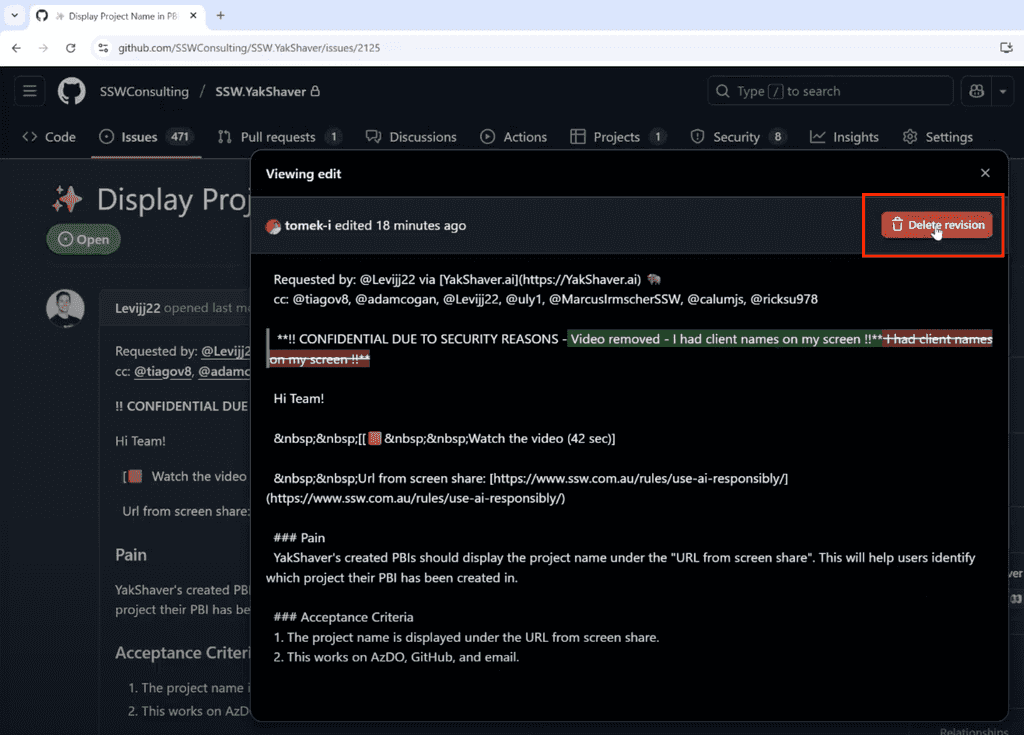Click the GitHub octocat logo in the header
Viewport: 1024px width, 735px height.
[71, 91]
